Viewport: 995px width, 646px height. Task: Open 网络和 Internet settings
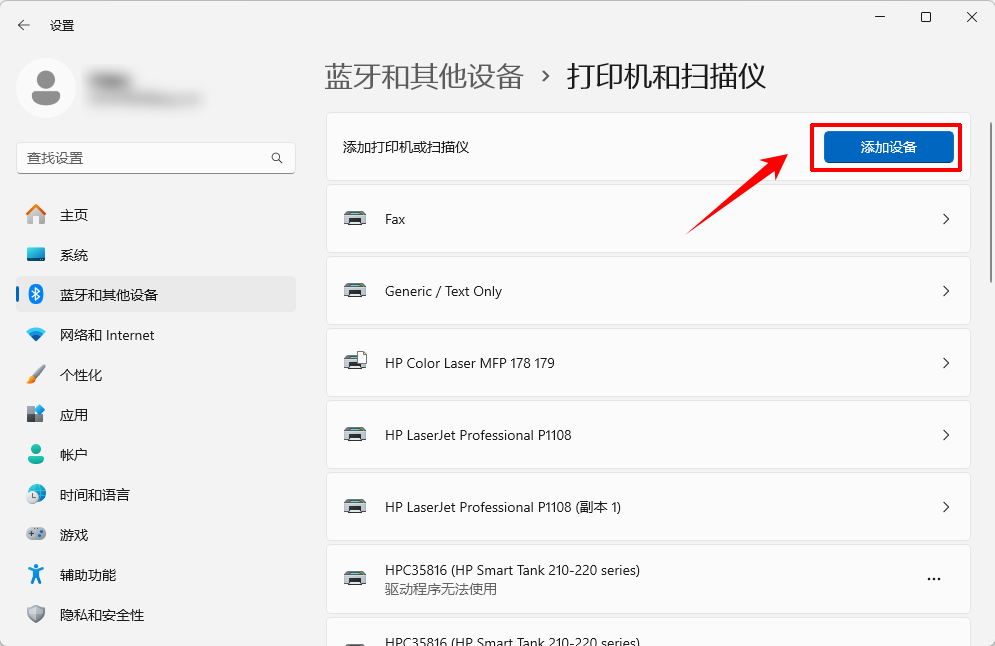click(x=156, y=334)
